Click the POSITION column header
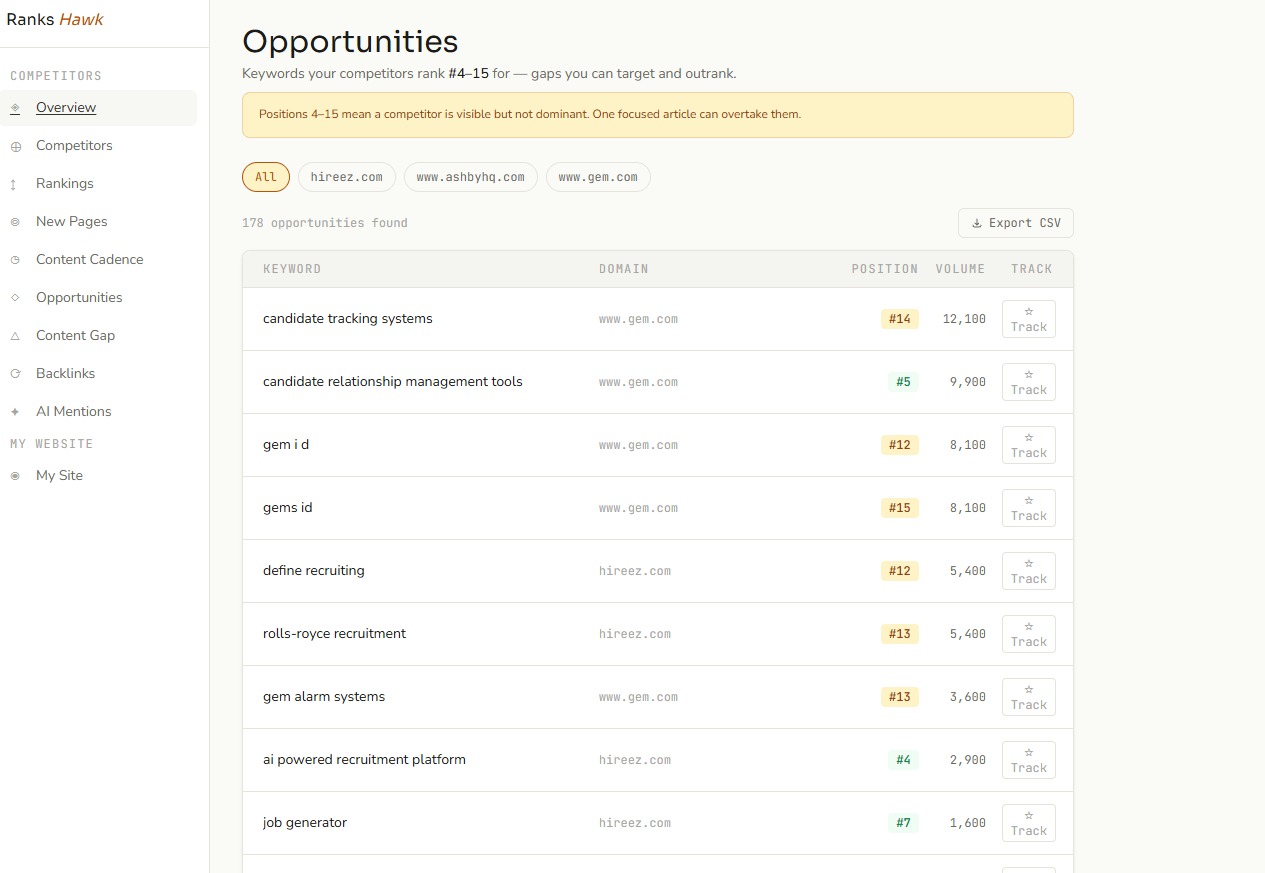The height and width of the screenshot is (873, 1265). pos(885,269)
